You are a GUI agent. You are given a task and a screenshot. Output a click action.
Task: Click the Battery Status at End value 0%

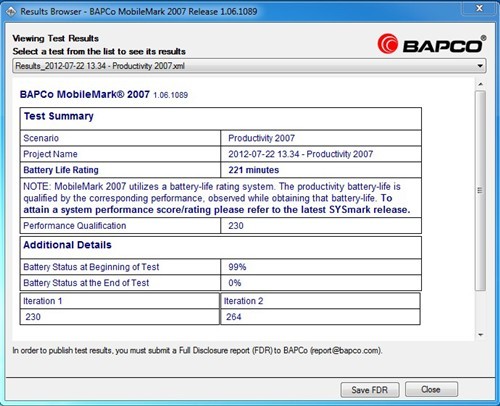[x=235, y=283]
